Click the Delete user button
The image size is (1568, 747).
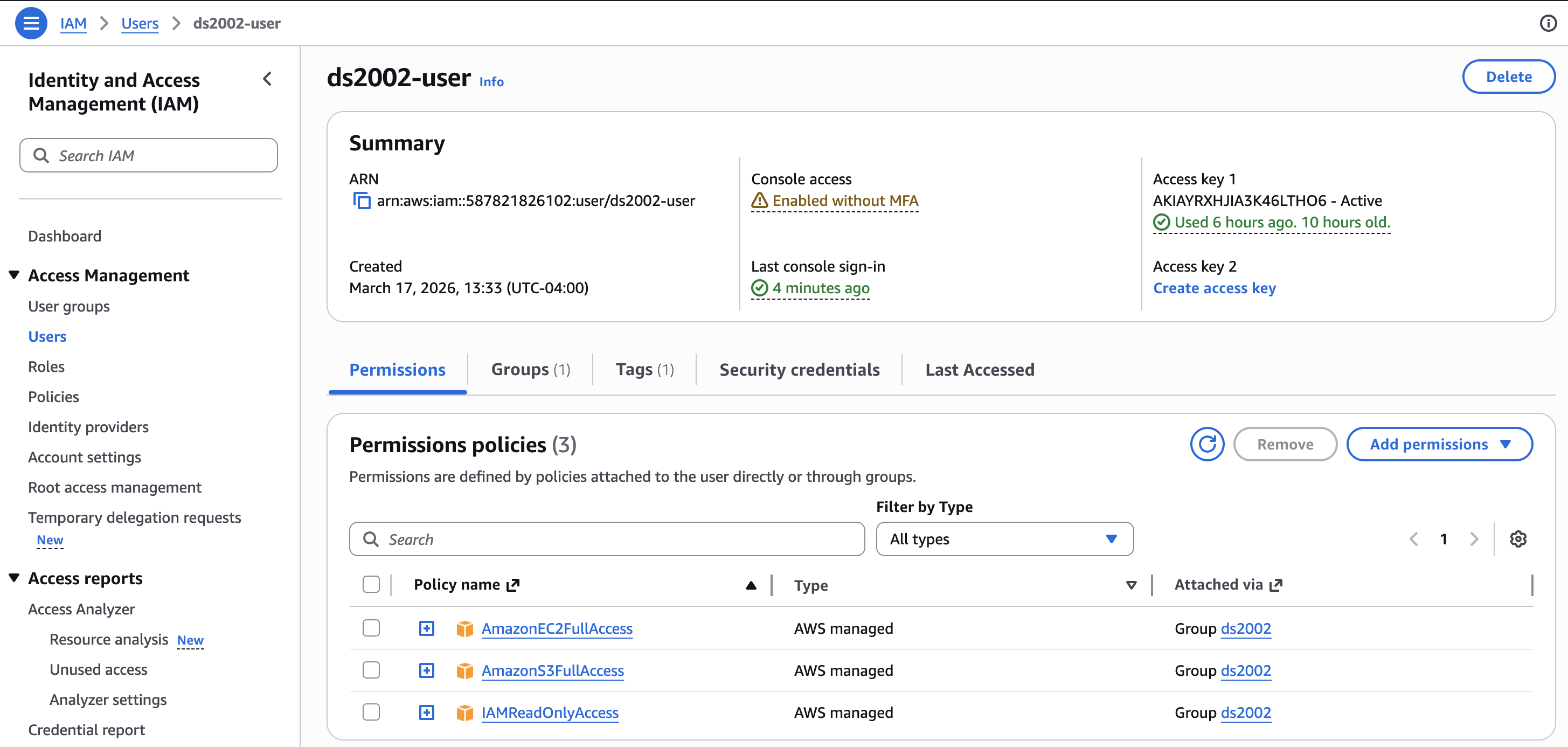coord(1508,77)
